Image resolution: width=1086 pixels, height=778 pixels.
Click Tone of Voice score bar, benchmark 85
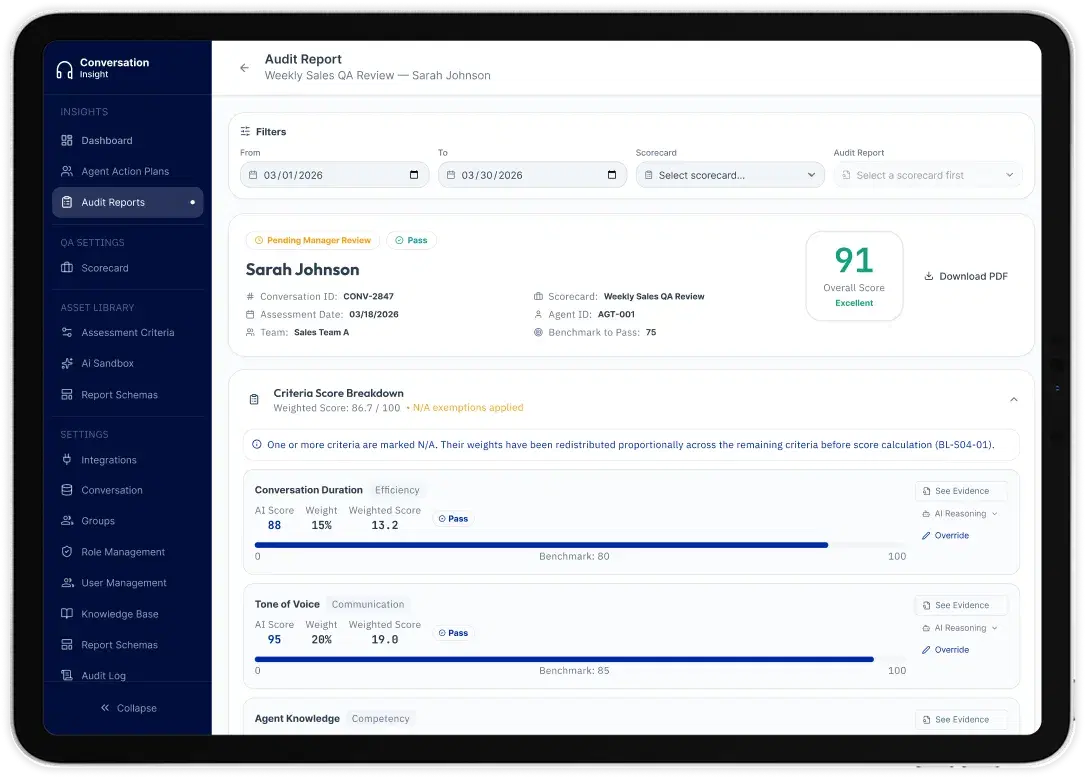580,660
